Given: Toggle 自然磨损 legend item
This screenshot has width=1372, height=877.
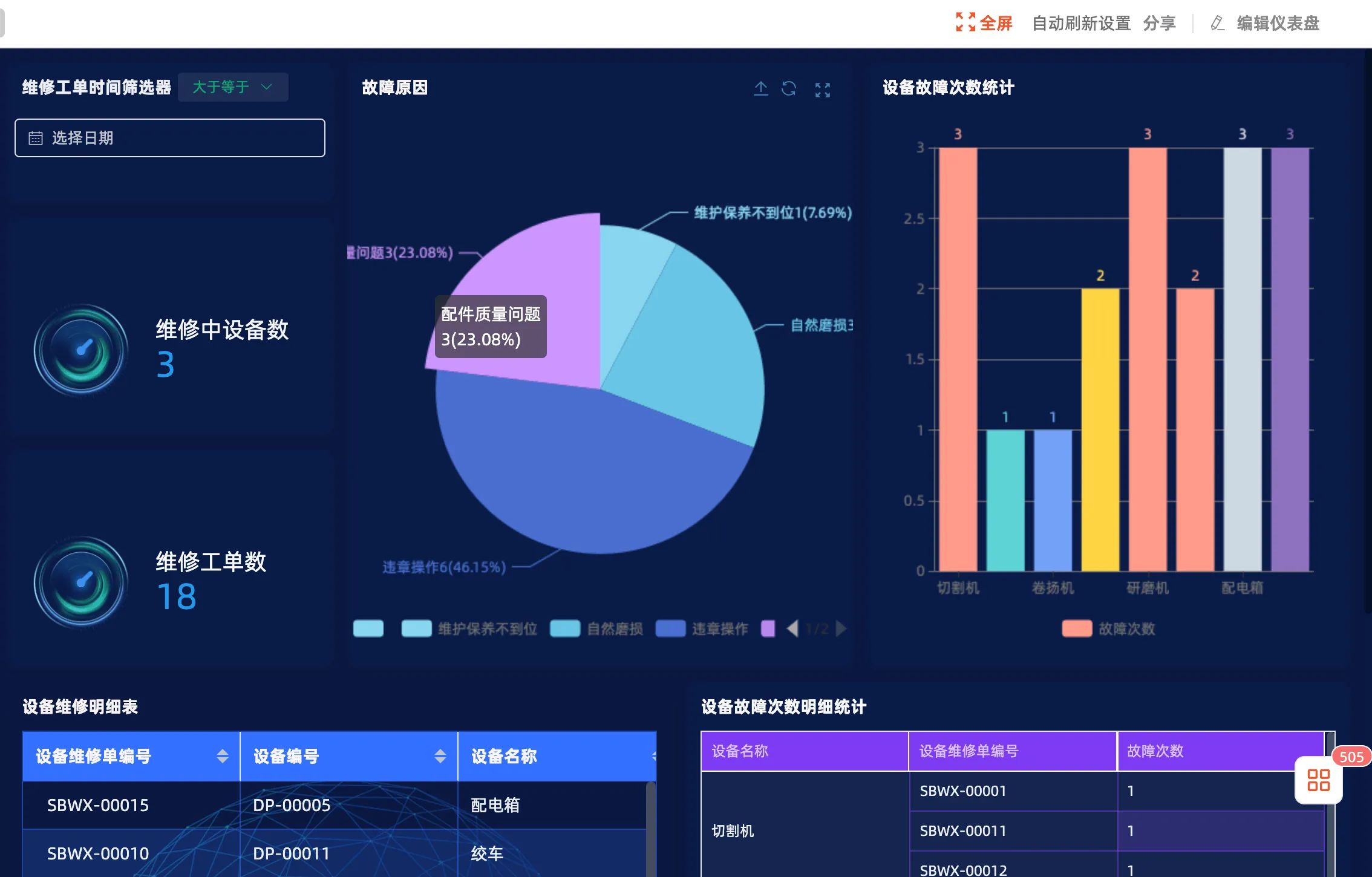Looking at the screenshot, I should [x=615, y=629].
